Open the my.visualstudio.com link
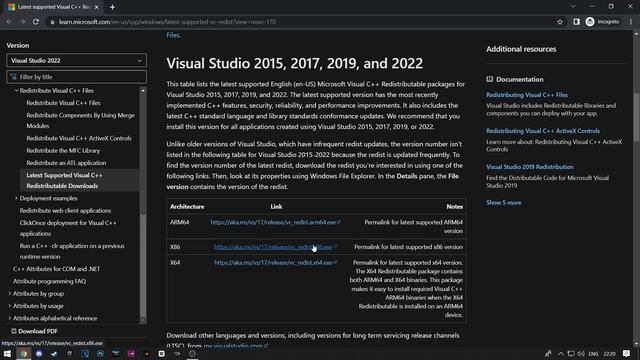Screen dimensions: 640x360 click(x=235, y=346)
